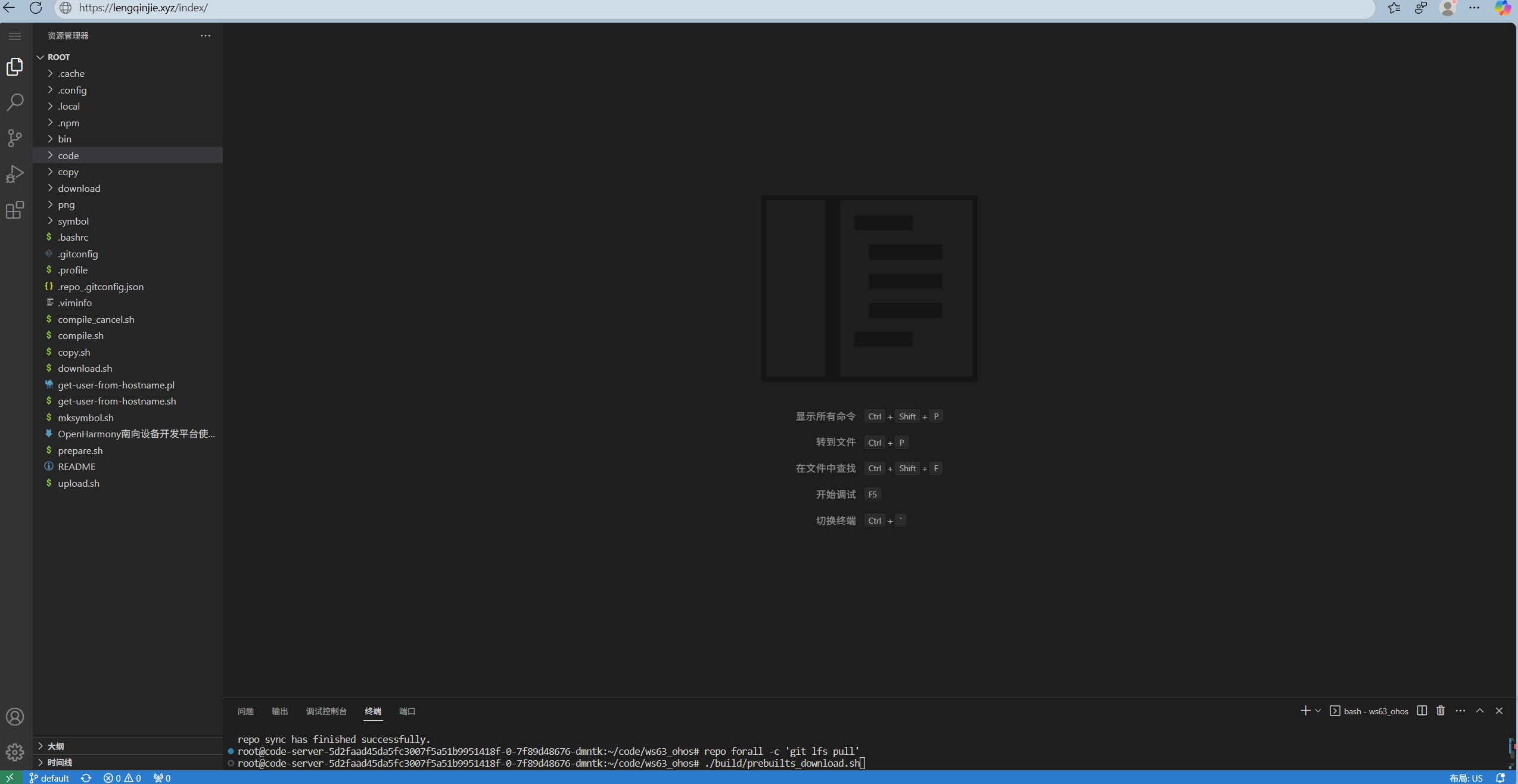Toggle maximize panel size with the chevron
This screenshot has width=1518, height=784.
tap(1480, 711)
